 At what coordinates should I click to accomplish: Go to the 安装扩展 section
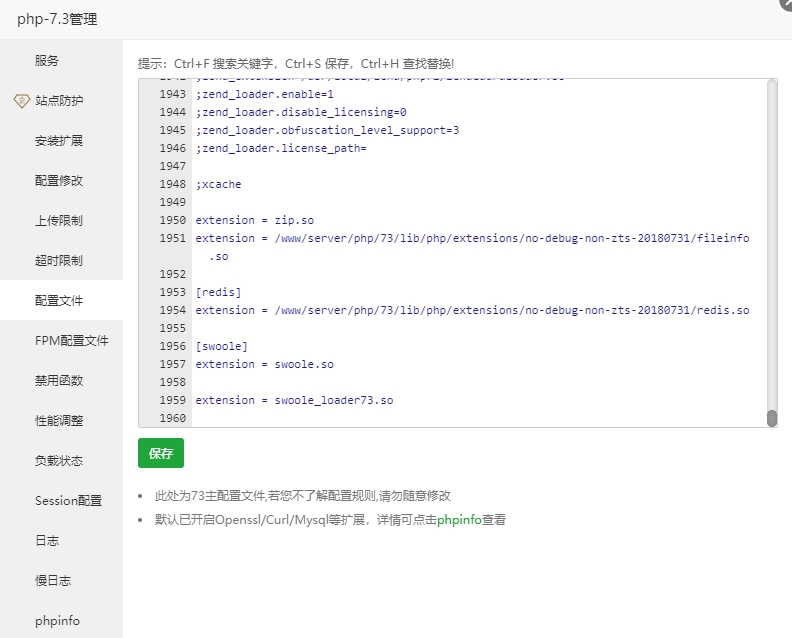click(59, 141)
